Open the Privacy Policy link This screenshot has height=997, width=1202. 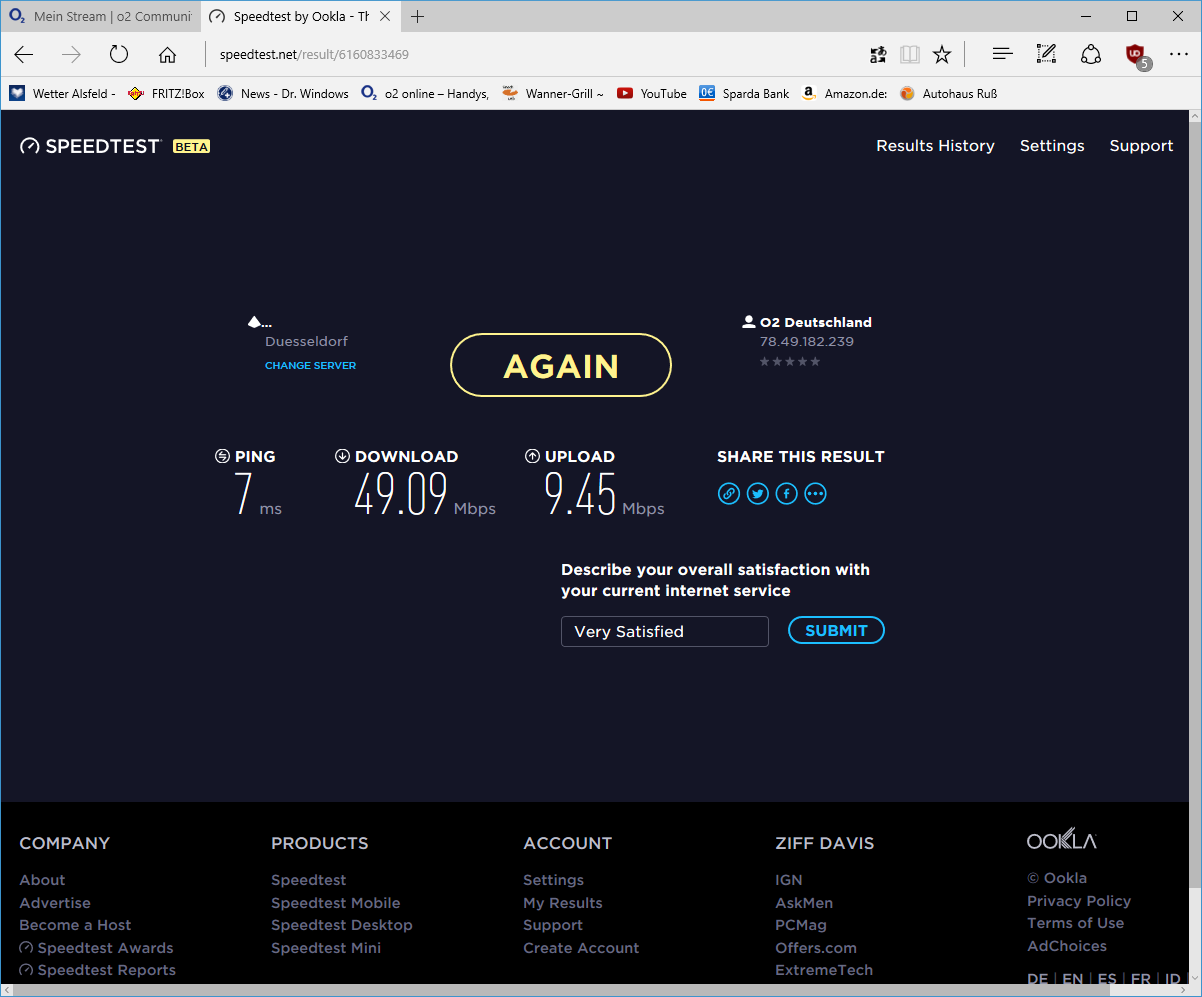tap(1079, 901)
